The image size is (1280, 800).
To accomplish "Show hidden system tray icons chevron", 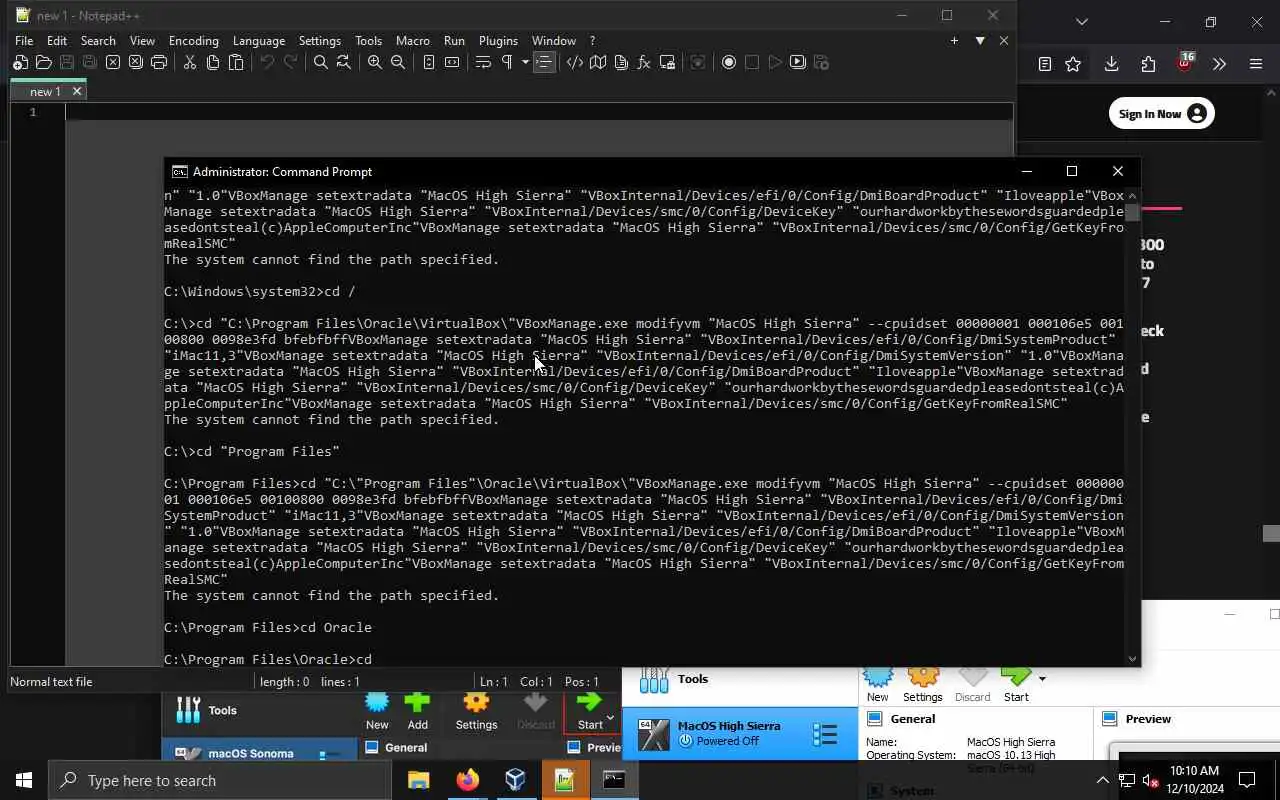I will 1102,780.
